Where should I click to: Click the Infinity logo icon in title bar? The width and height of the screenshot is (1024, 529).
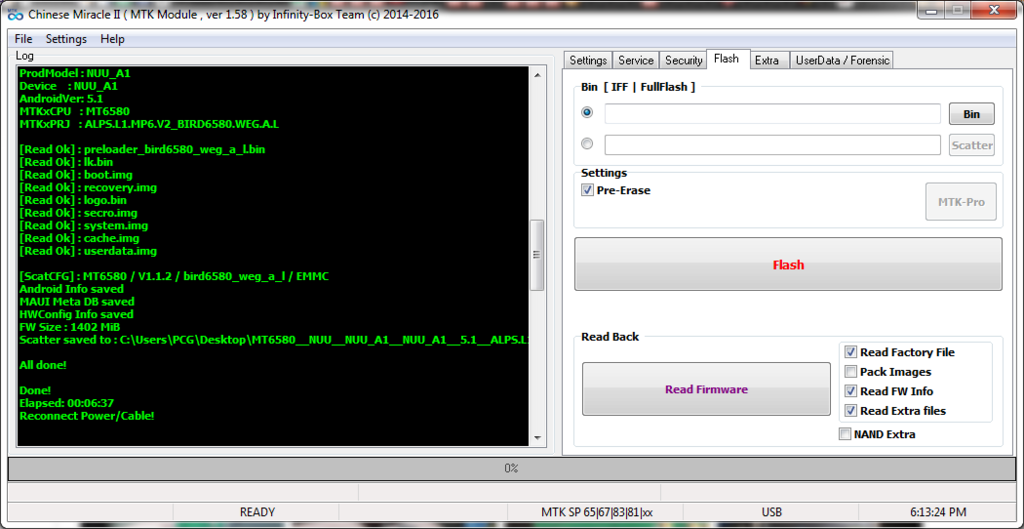(14, 14)
